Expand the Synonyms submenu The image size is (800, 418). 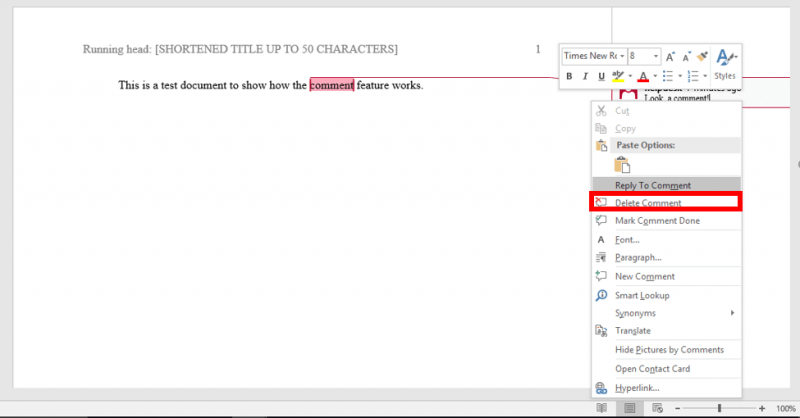pos(666,313)
